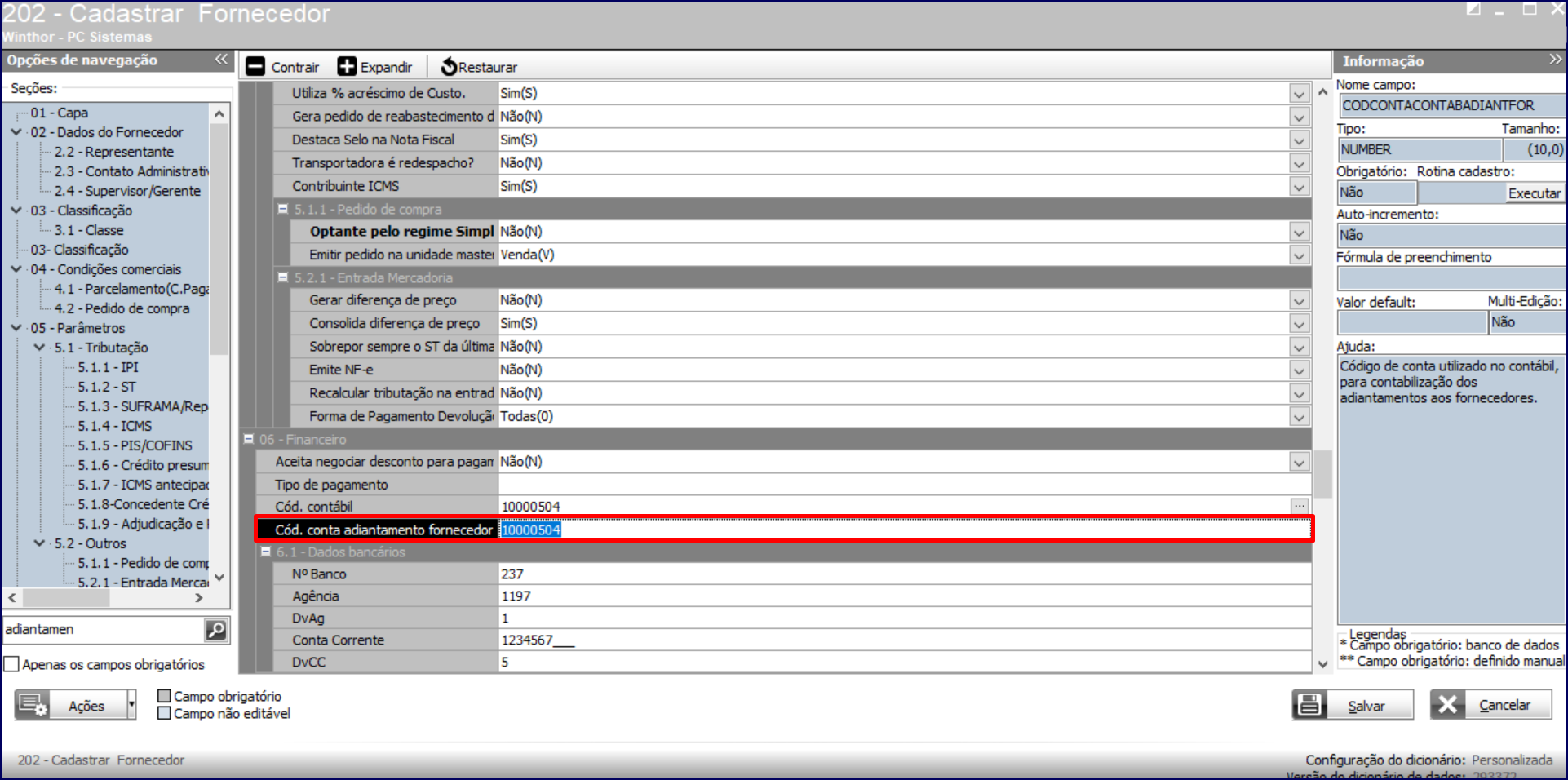Open dropdown for Optante pelo regime Simples

pos(1300,233)
